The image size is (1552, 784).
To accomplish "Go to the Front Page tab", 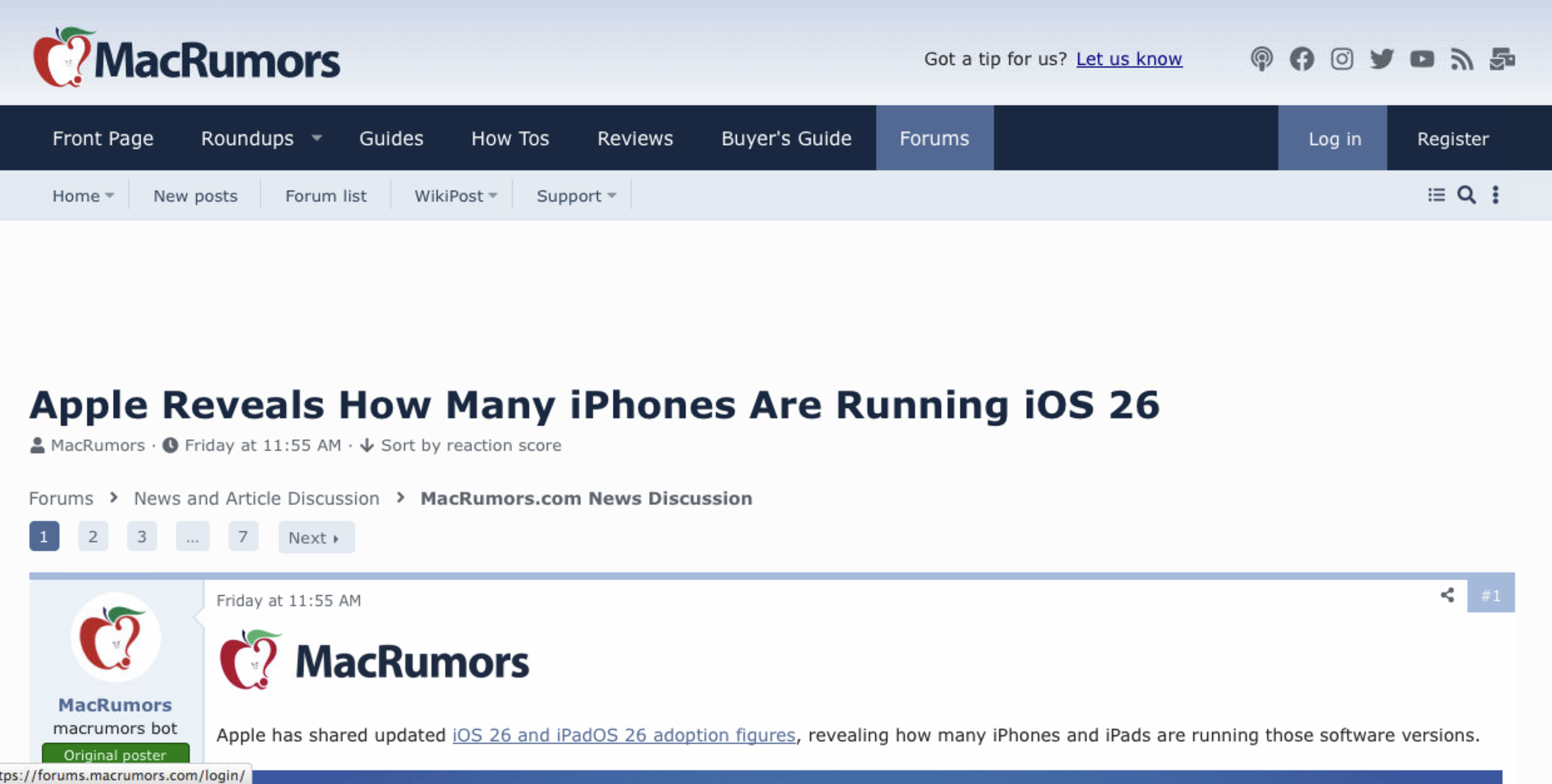I will [x=103, y=138].
